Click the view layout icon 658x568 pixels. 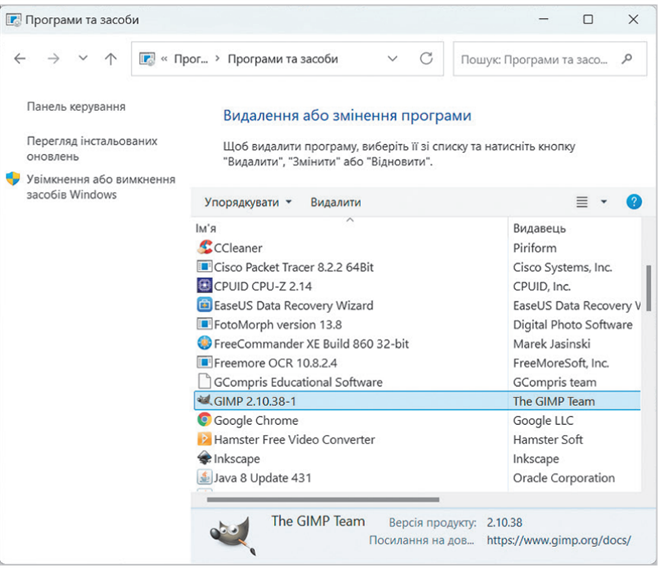(582, 202)
